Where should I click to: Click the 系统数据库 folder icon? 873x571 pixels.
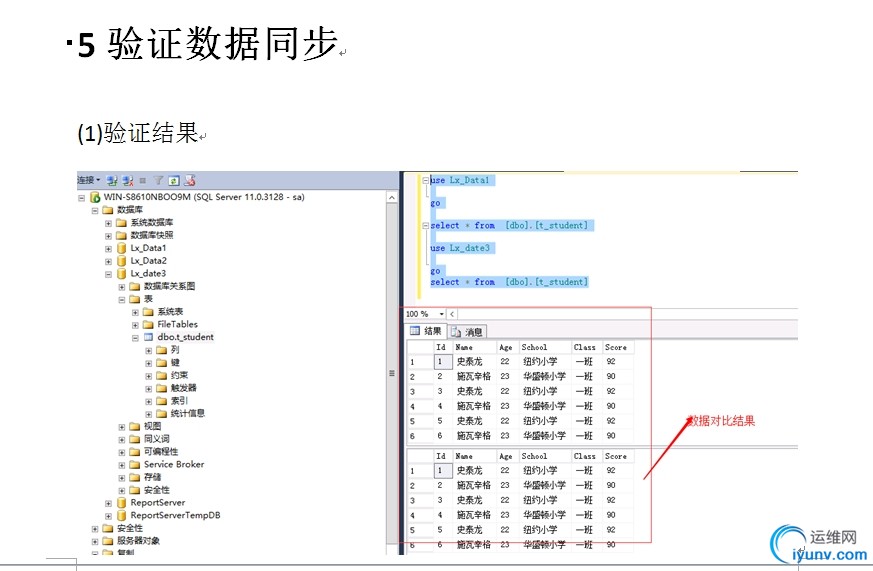121,223
